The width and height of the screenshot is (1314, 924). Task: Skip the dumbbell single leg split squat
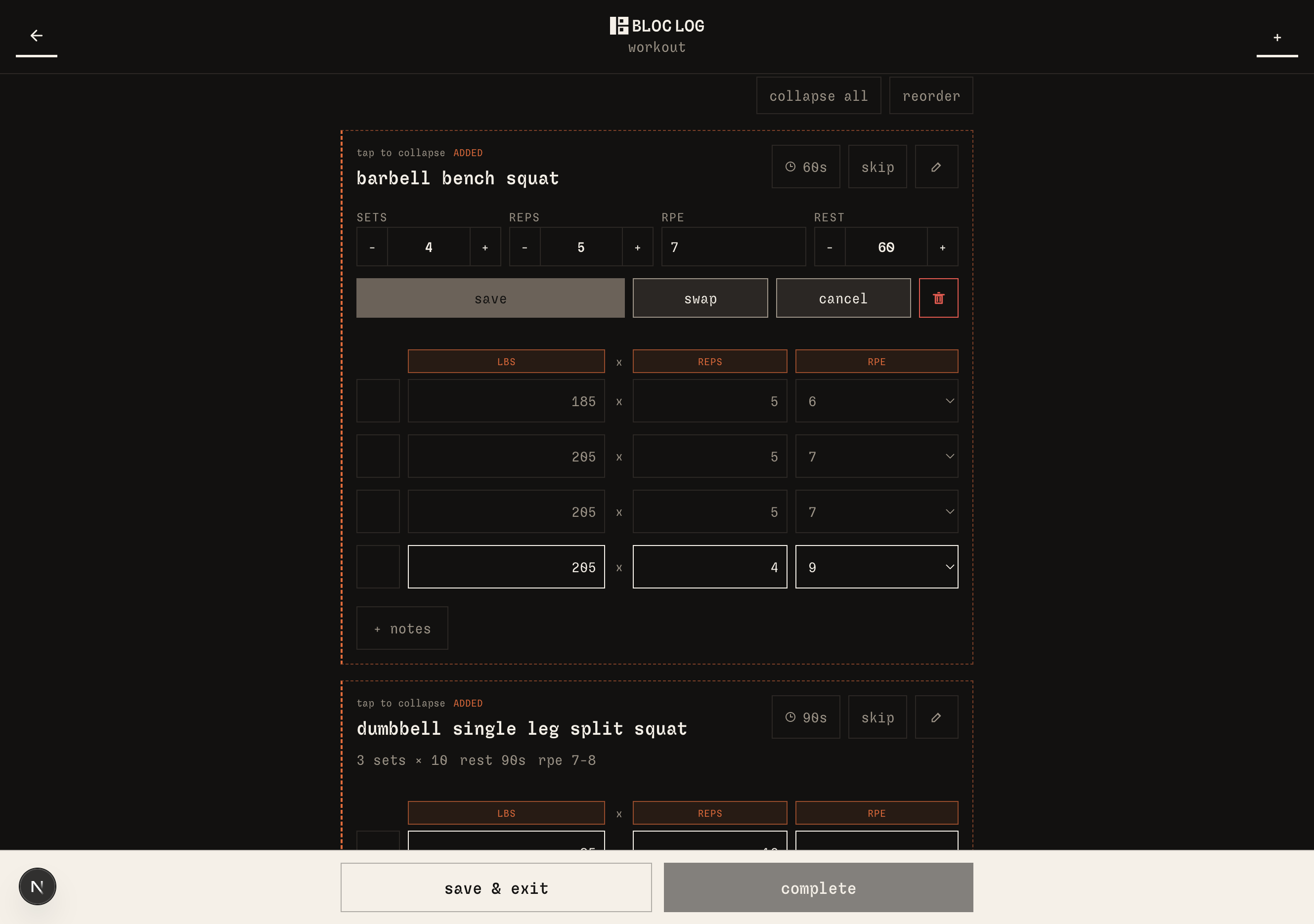(x=877, y=717)
